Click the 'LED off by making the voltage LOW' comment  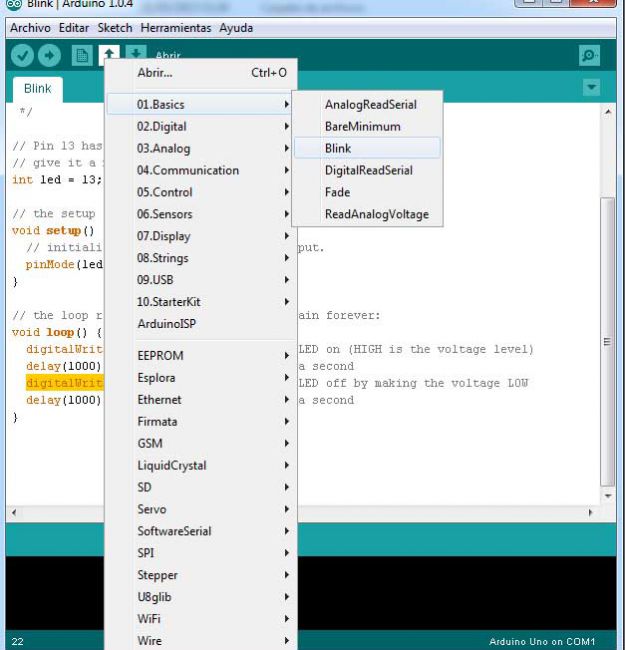tap(413, 383)
